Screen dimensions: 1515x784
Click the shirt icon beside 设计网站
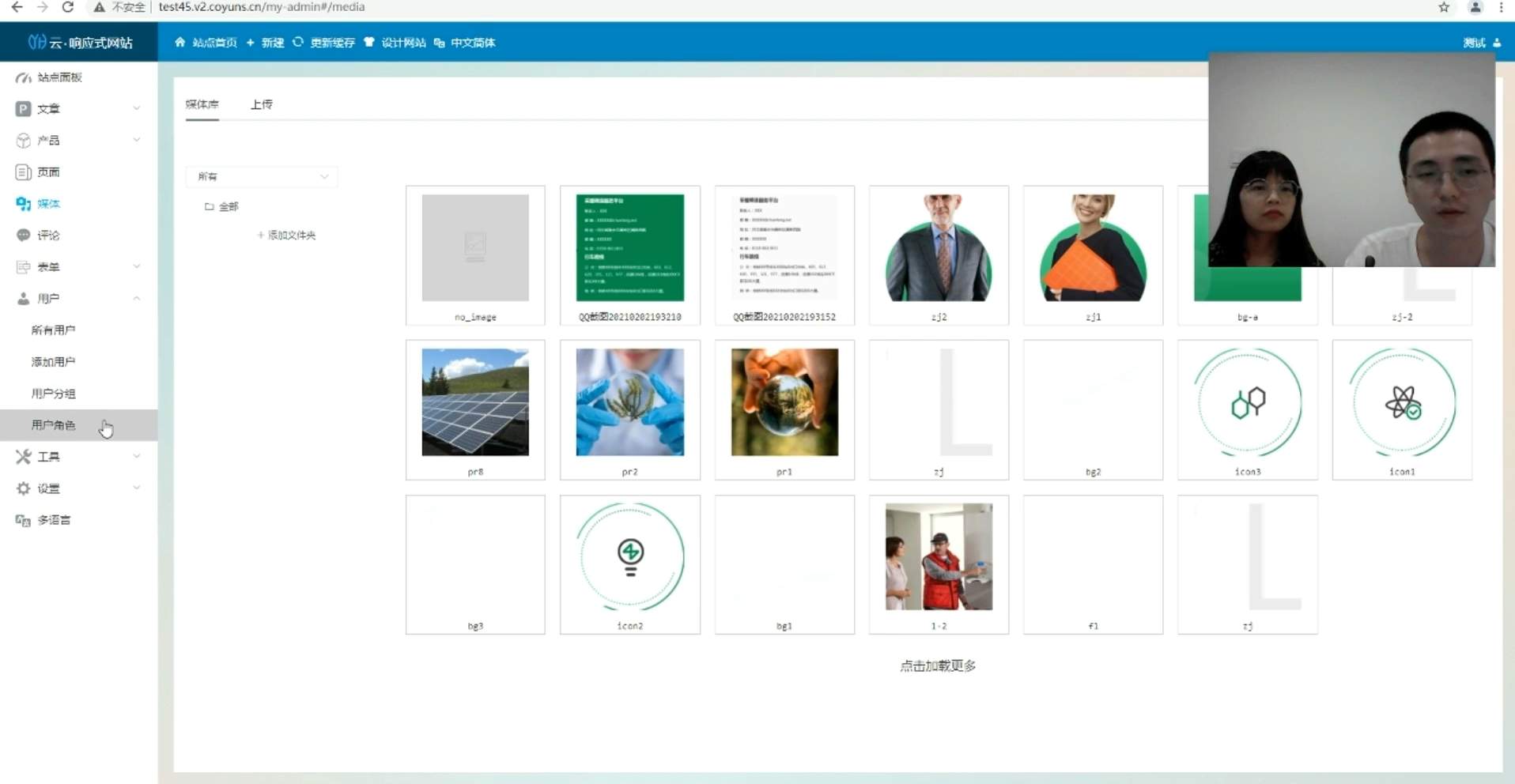coord(369,42)
